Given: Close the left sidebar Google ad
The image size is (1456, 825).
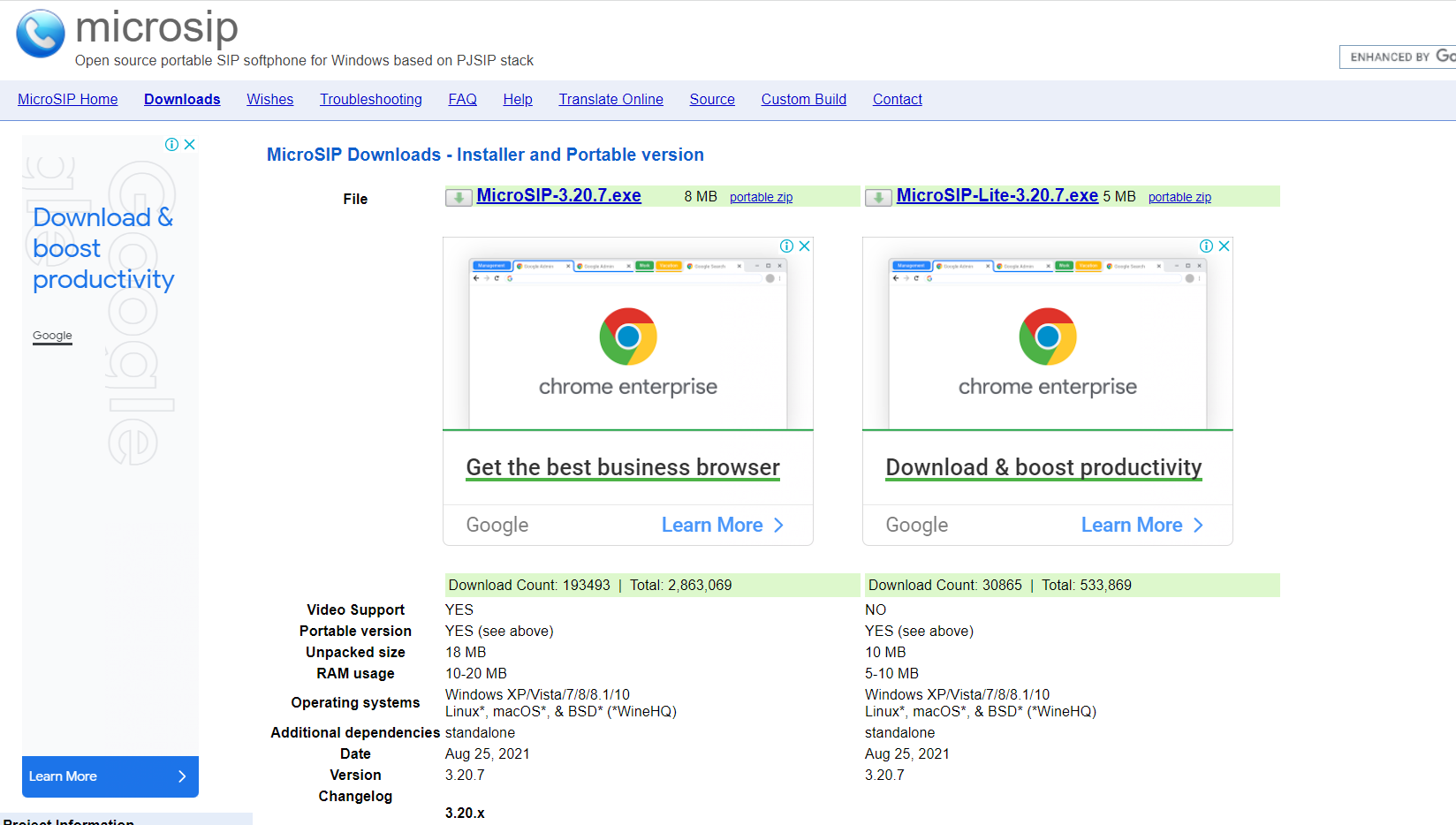Looking at the screenshot, I should coord(189,144).
